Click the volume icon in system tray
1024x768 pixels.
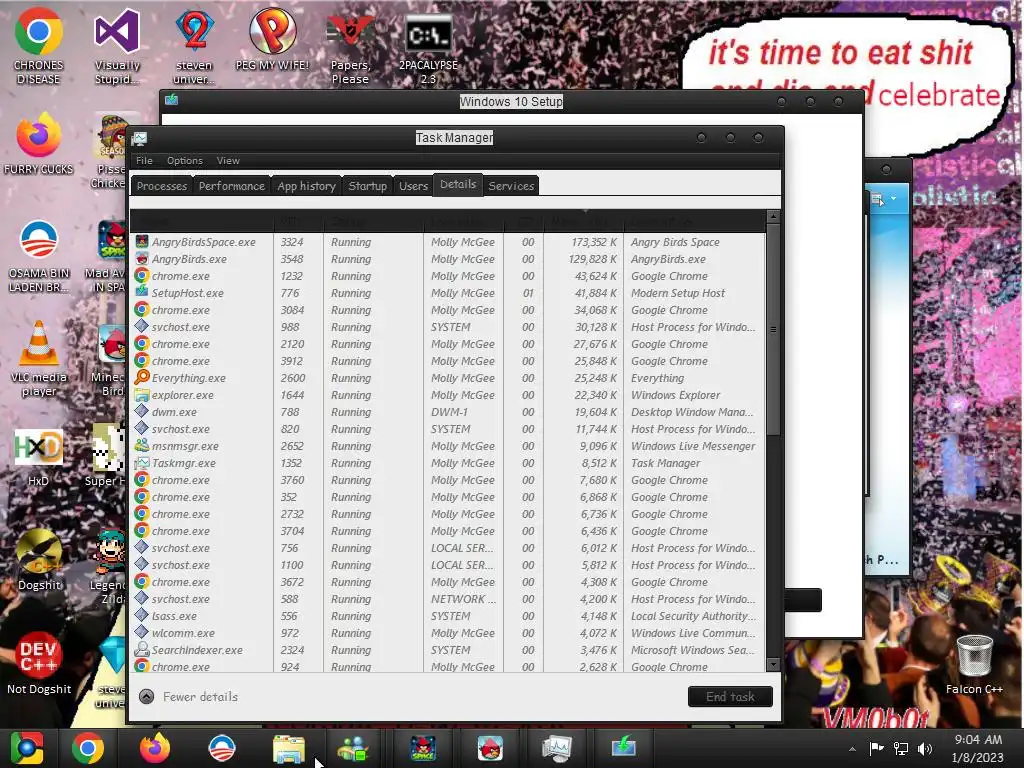pyautogui.click(x=925, y=748)
